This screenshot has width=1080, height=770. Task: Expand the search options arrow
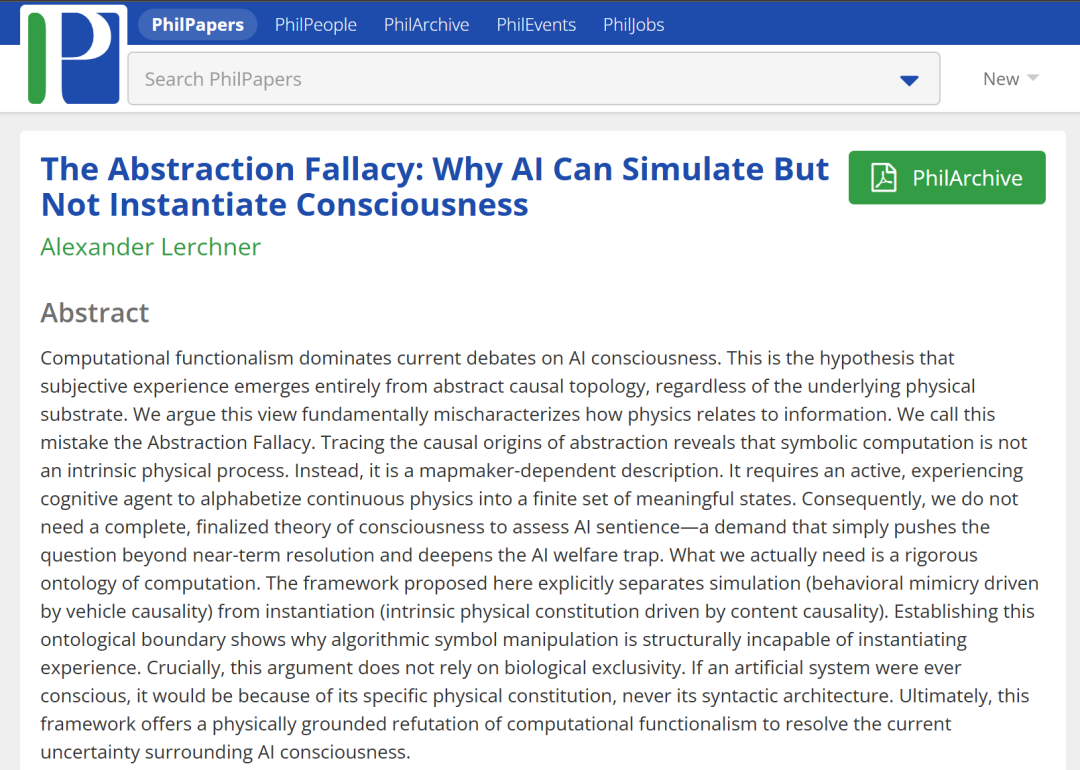click(x=908, y=80)
